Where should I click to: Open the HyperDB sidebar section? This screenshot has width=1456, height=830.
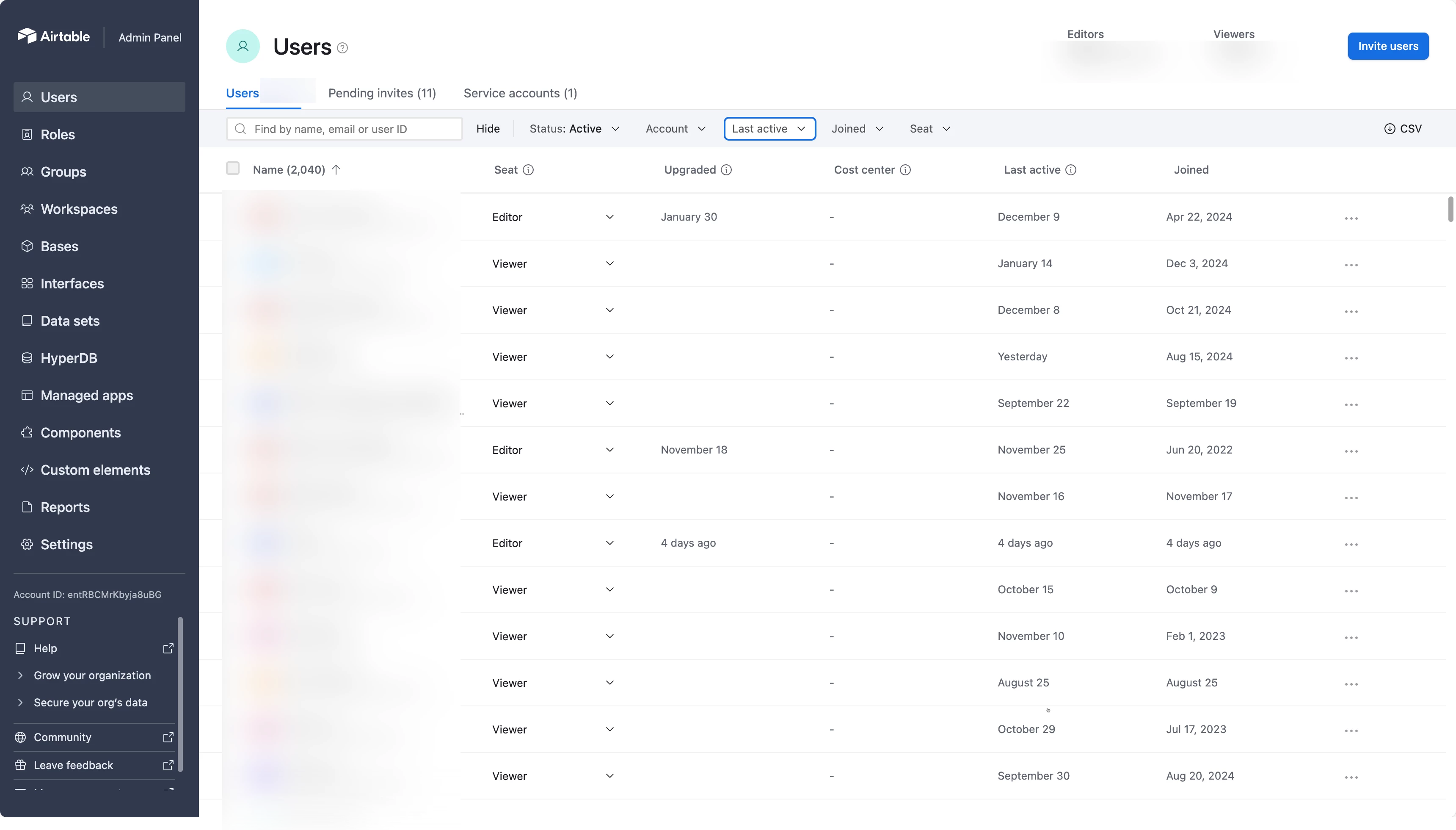(69, 358)
